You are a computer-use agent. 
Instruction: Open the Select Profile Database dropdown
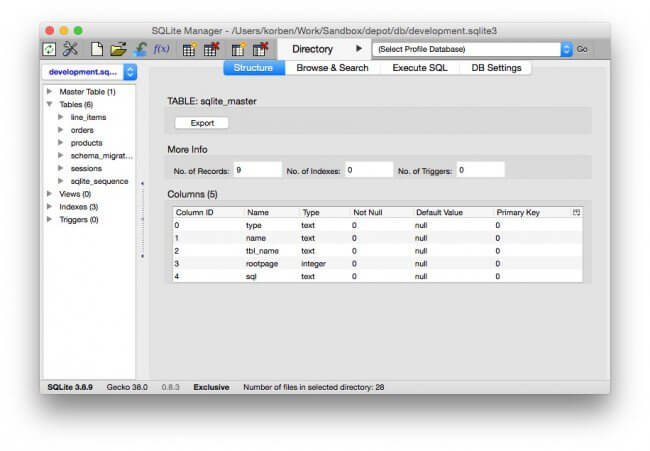[x=472, y=49]
